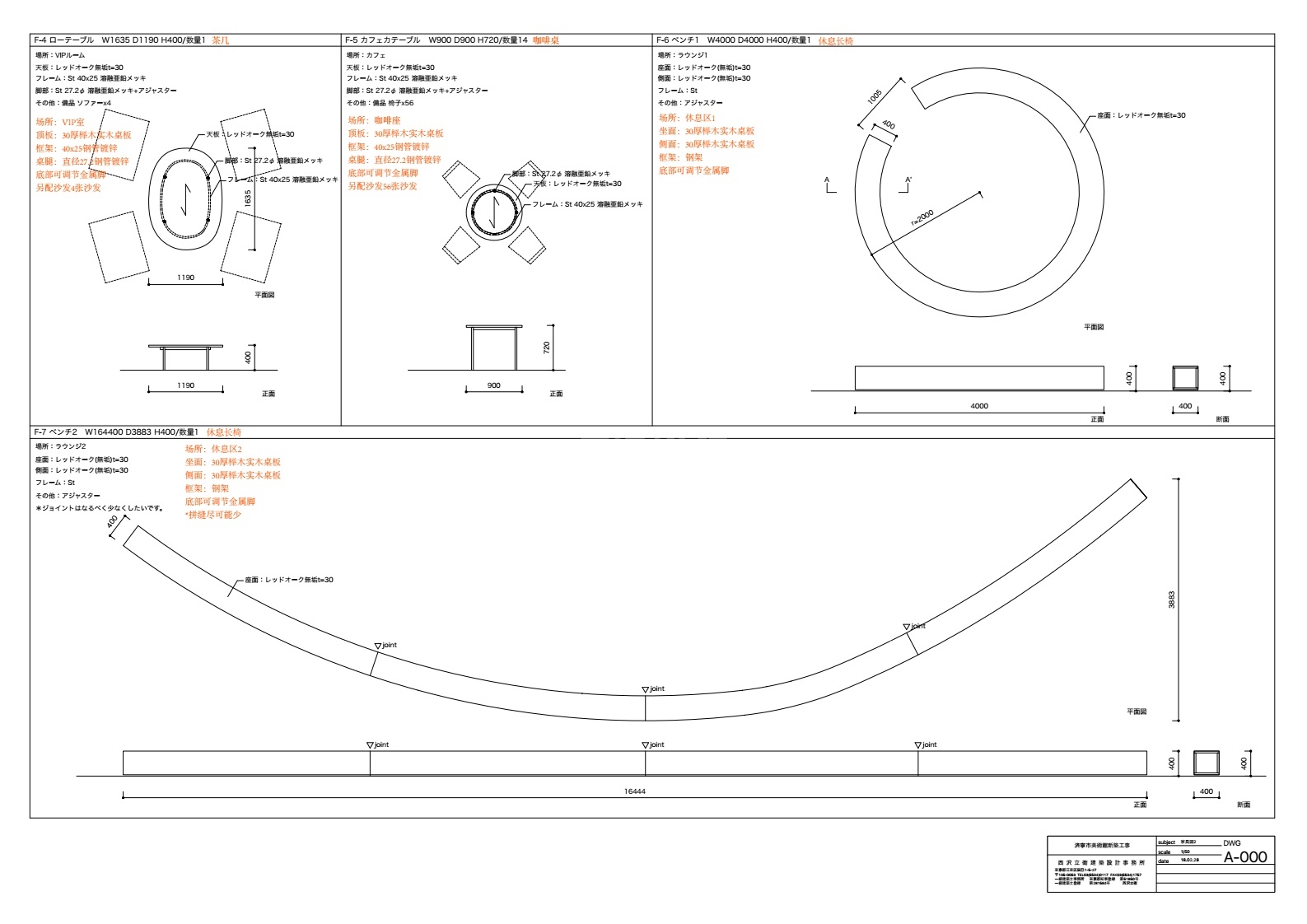The height and width of the screenshot is (924, 1307).
Task: Click the orange '场所: 休息区2' annotation
Action: click(213, 449)
